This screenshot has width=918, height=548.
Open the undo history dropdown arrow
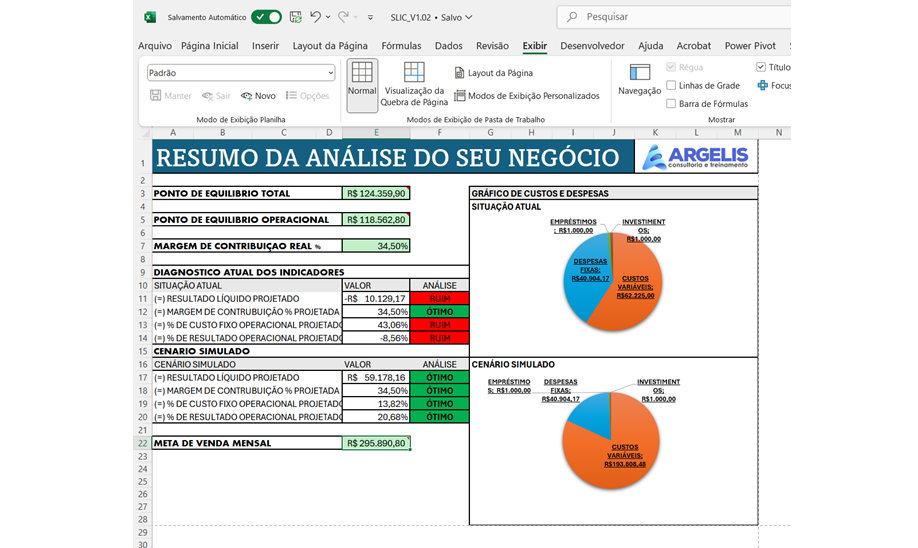(x=328, y=17)
